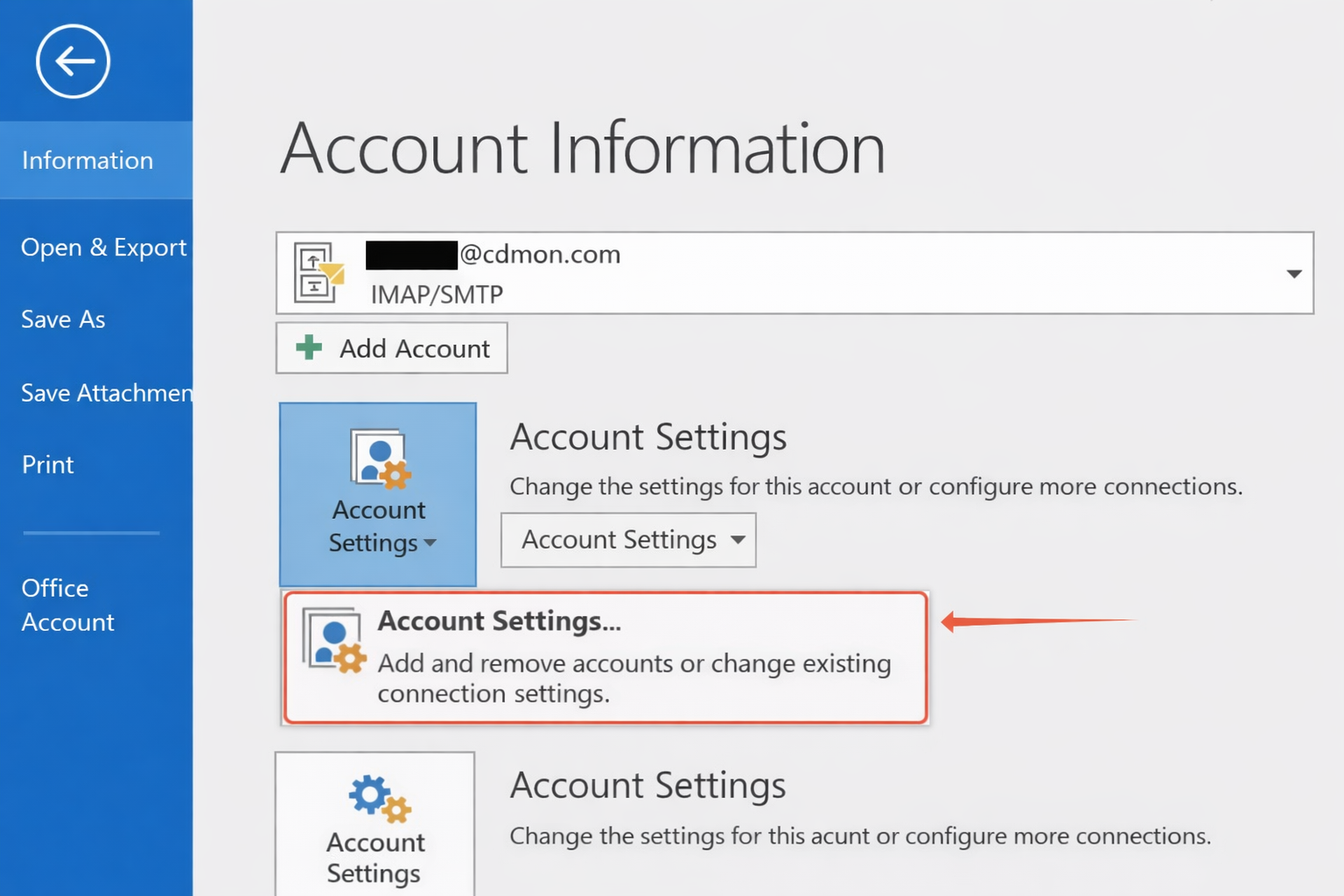
Task: Click the bottom Account Settings tile label
Action: pos(374,857)
